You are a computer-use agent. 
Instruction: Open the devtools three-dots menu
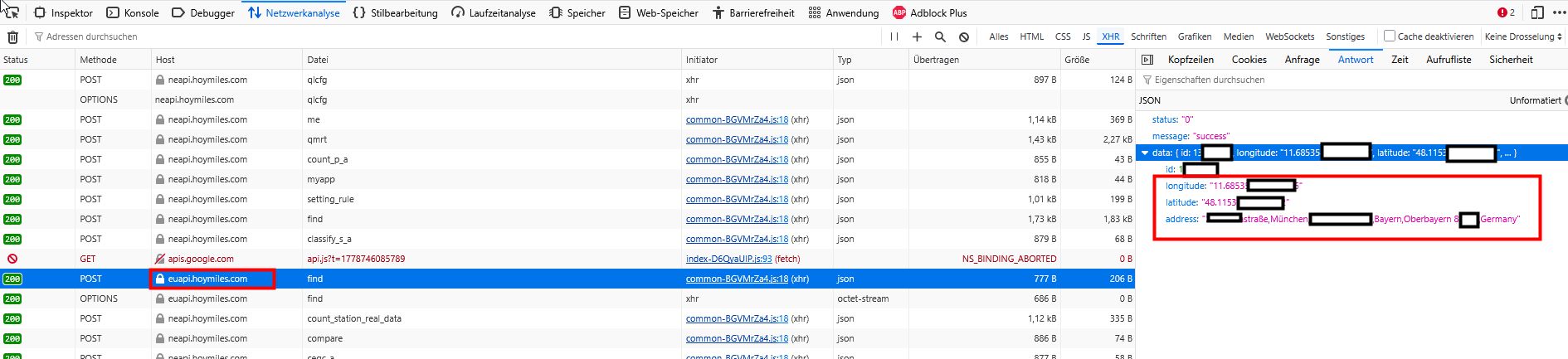click(x=1559, y=12)
